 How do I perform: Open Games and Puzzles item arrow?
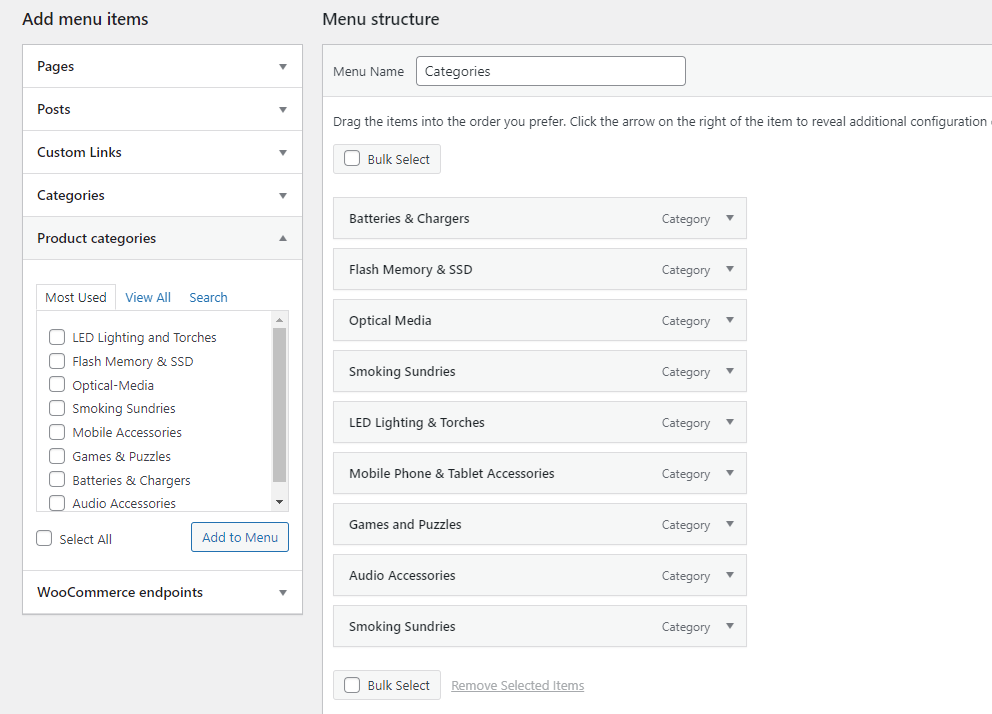pyautogui.click(x=730, y=524)
